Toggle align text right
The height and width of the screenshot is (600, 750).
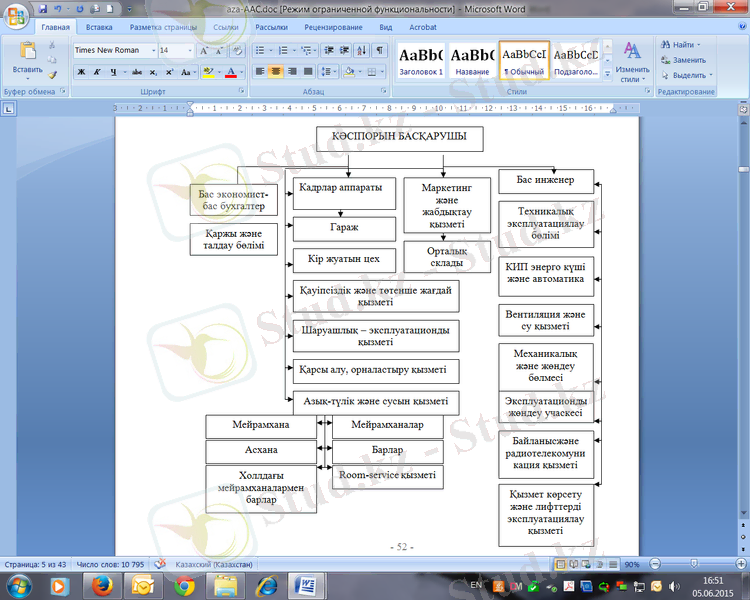coord(292,72)
